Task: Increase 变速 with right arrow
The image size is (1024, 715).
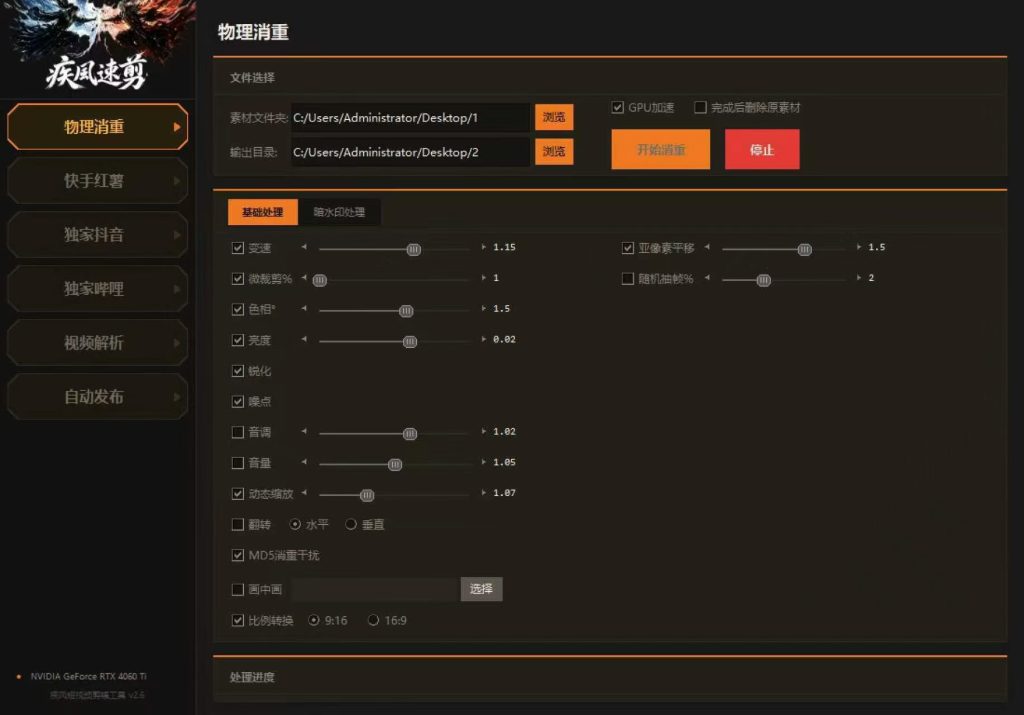Action: point(483,247)
